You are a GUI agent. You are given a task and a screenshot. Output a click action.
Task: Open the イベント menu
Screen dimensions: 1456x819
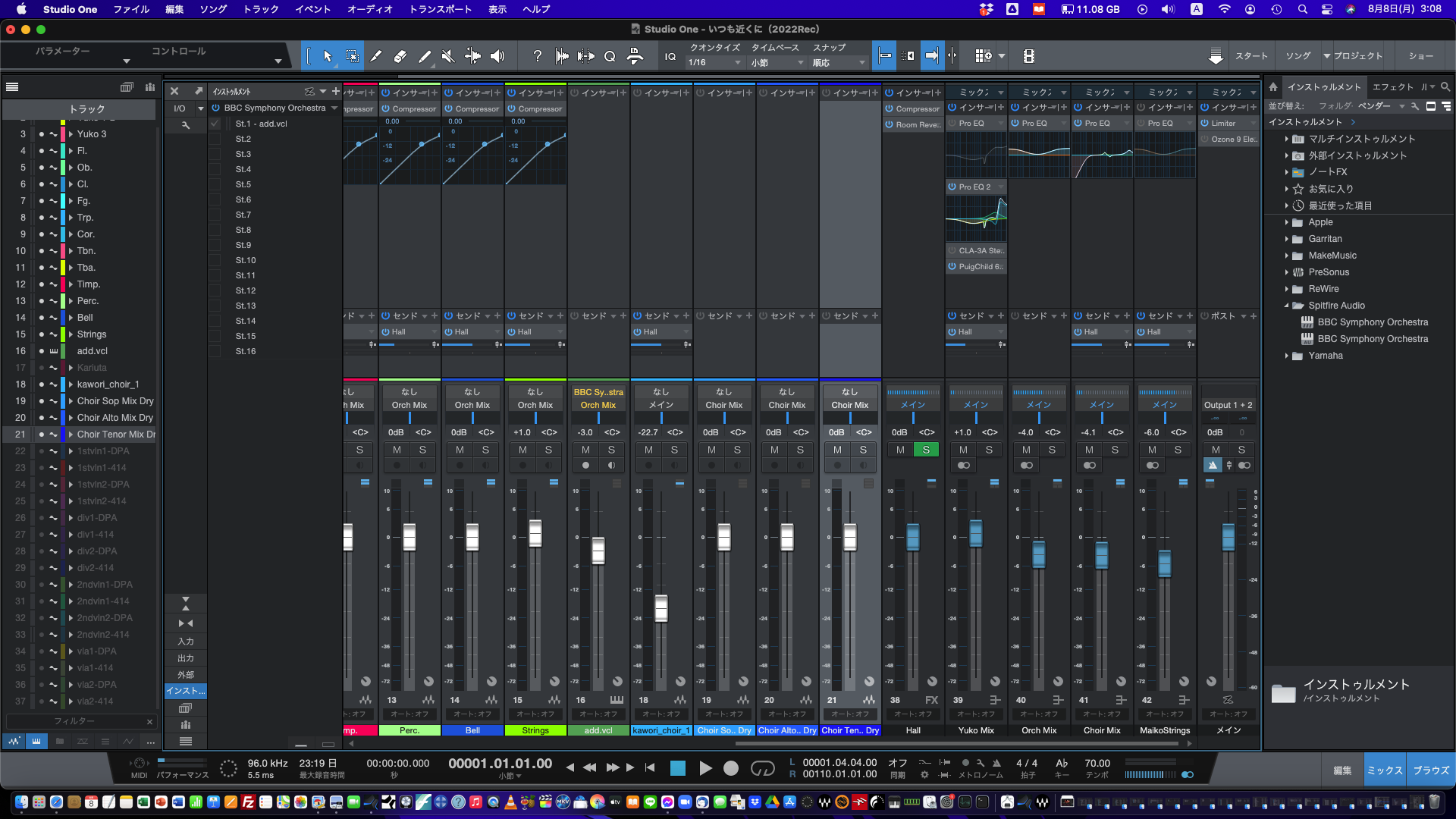pos(313,9)
